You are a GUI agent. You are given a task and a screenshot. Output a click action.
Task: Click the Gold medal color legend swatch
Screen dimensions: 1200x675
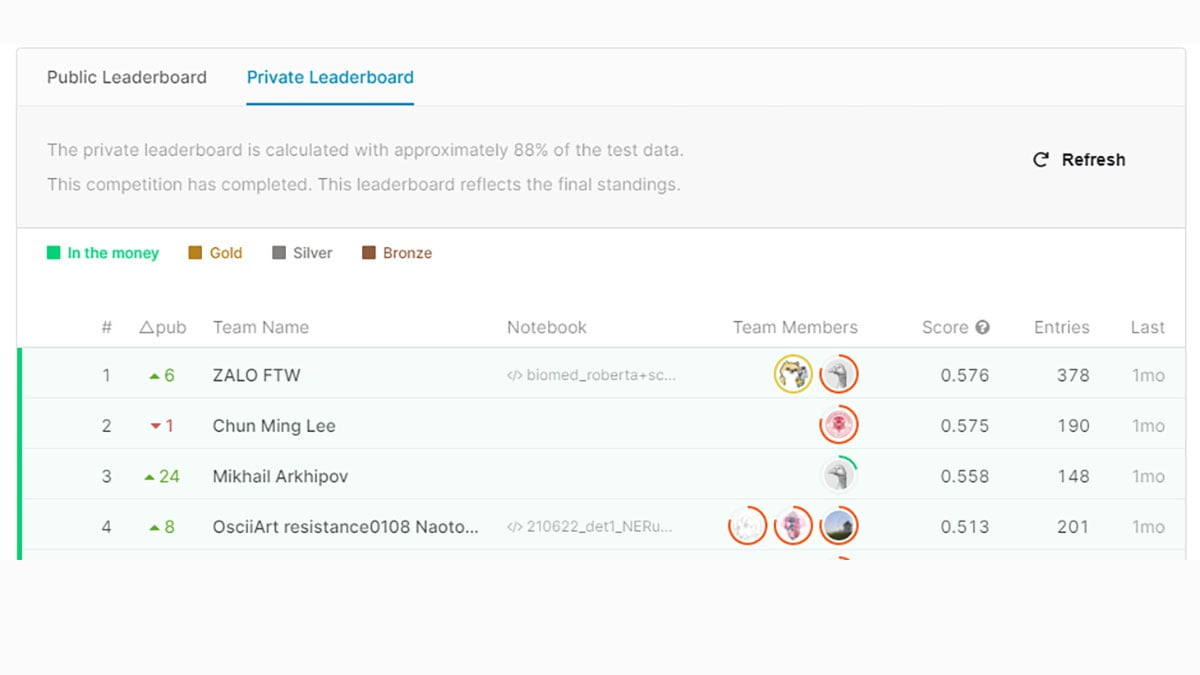click(195, 253)
